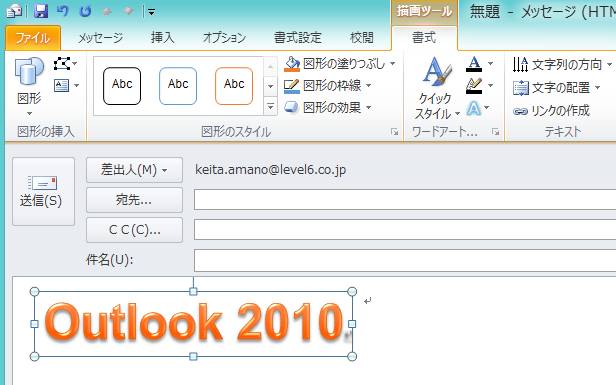Click the WordArt bottom-right corner handle
The image size is (616, 385).
point(352,356)
